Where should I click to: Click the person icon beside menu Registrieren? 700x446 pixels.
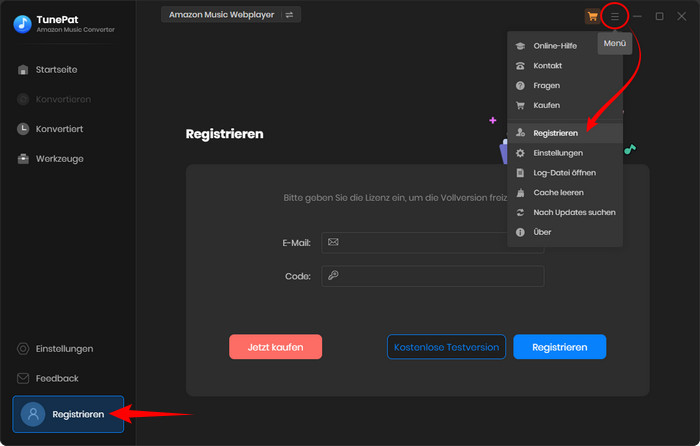click(x=520, y=133)
